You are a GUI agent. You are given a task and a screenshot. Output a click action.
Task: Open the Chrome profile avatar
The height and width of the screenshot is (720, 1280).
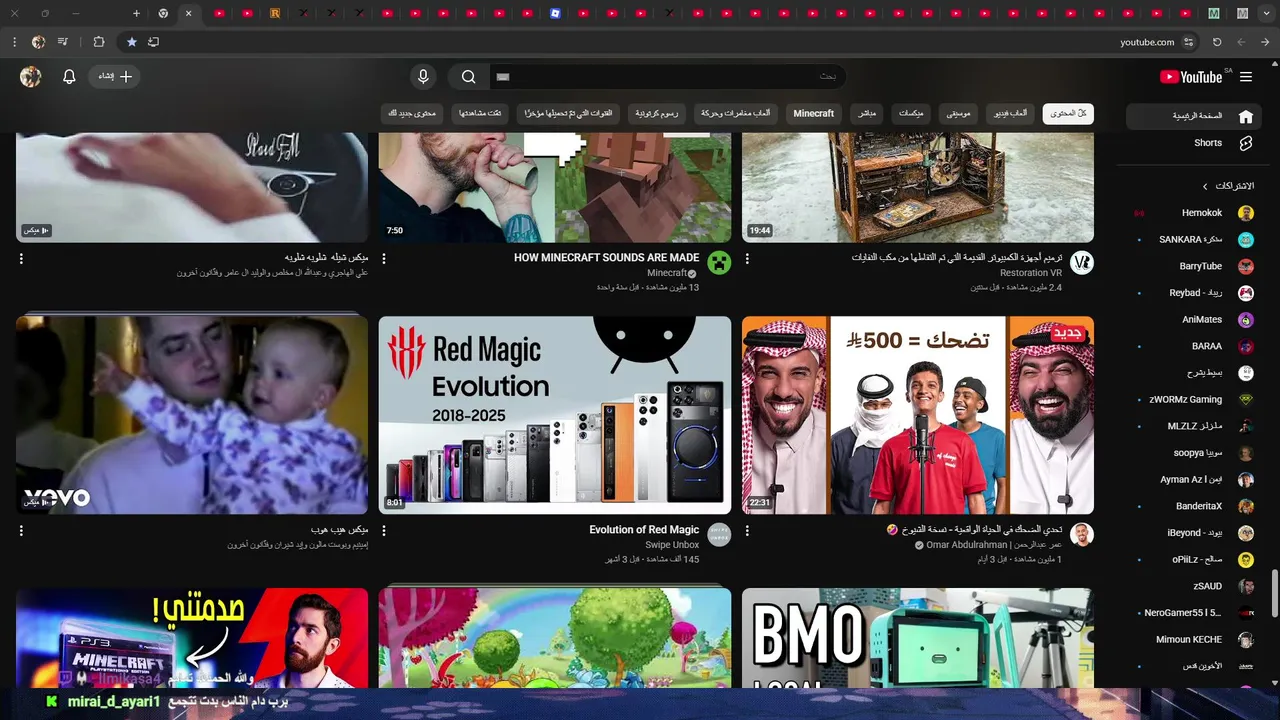pos(38,42)
